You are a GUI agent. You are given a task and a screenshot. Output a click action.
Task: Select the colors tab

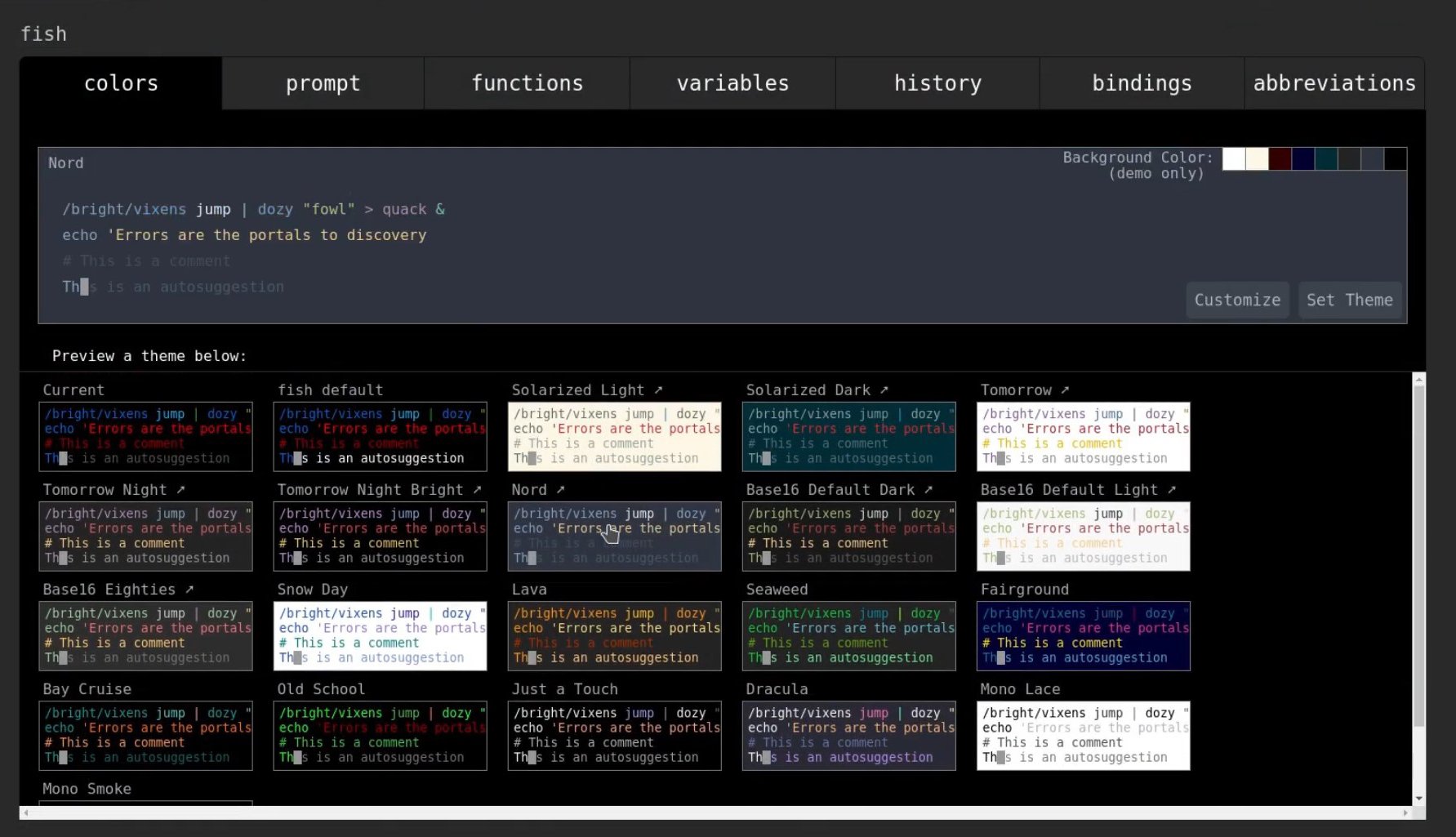point(121,83)
